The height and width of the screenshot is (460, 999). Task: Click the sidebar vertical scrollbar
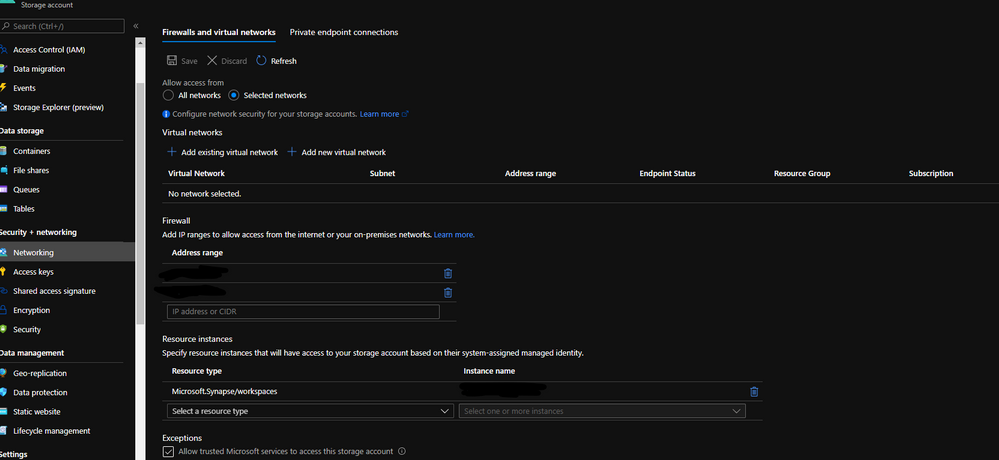[140, 204]
